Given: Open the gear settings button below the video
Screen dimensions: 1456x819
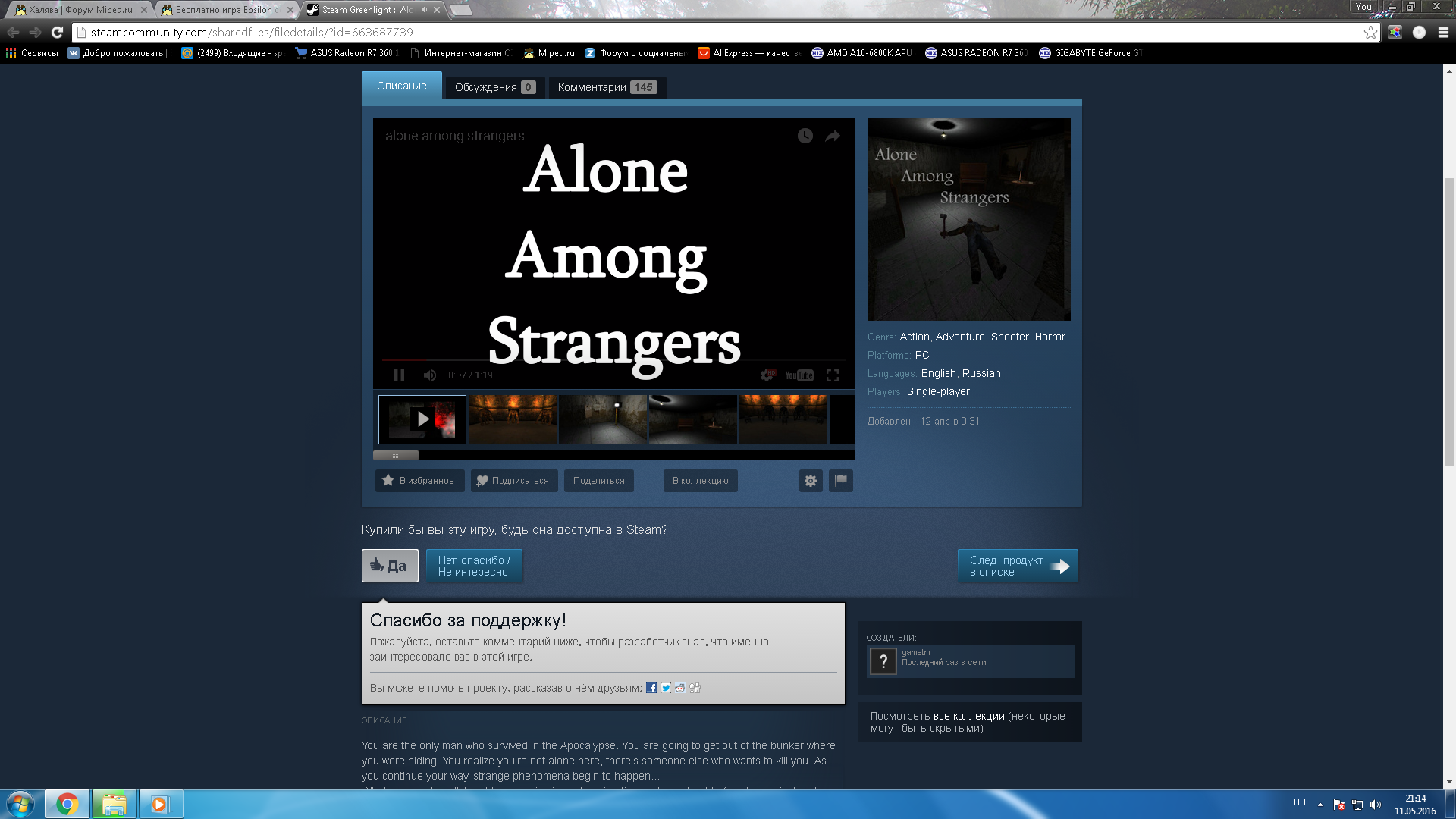Looking at the screenshot, I should pos(811,481).
